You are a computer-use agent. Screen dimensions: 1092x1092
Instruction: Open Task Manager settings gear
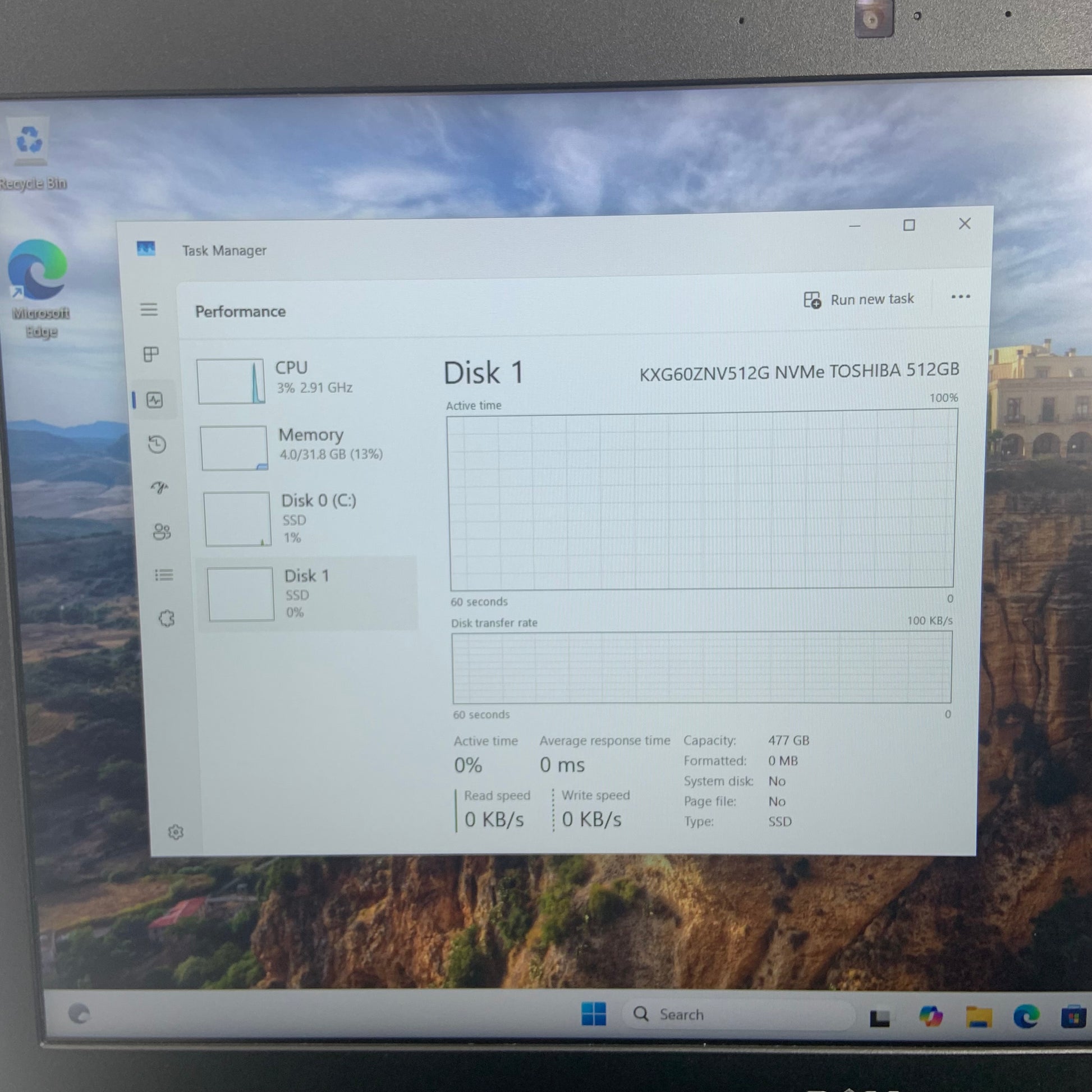(176, 832)
